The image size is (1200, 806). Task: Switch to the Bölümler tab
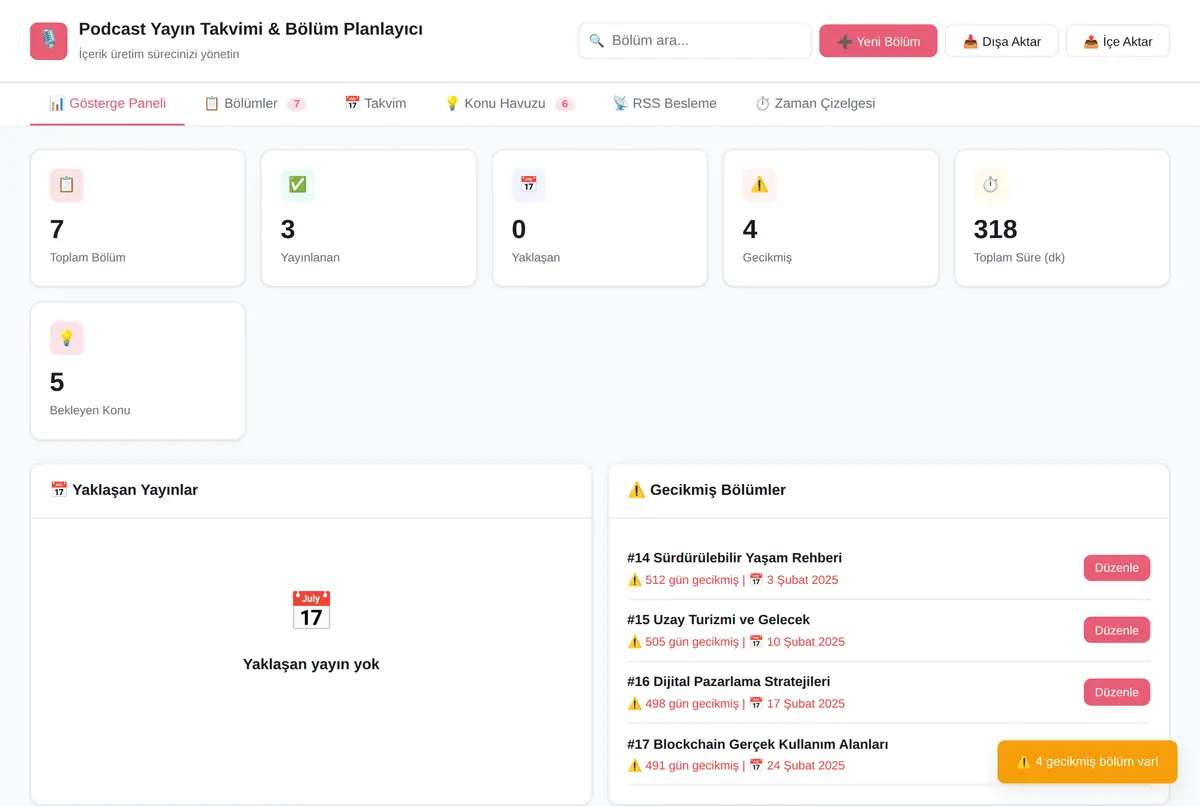click(254, 103)
